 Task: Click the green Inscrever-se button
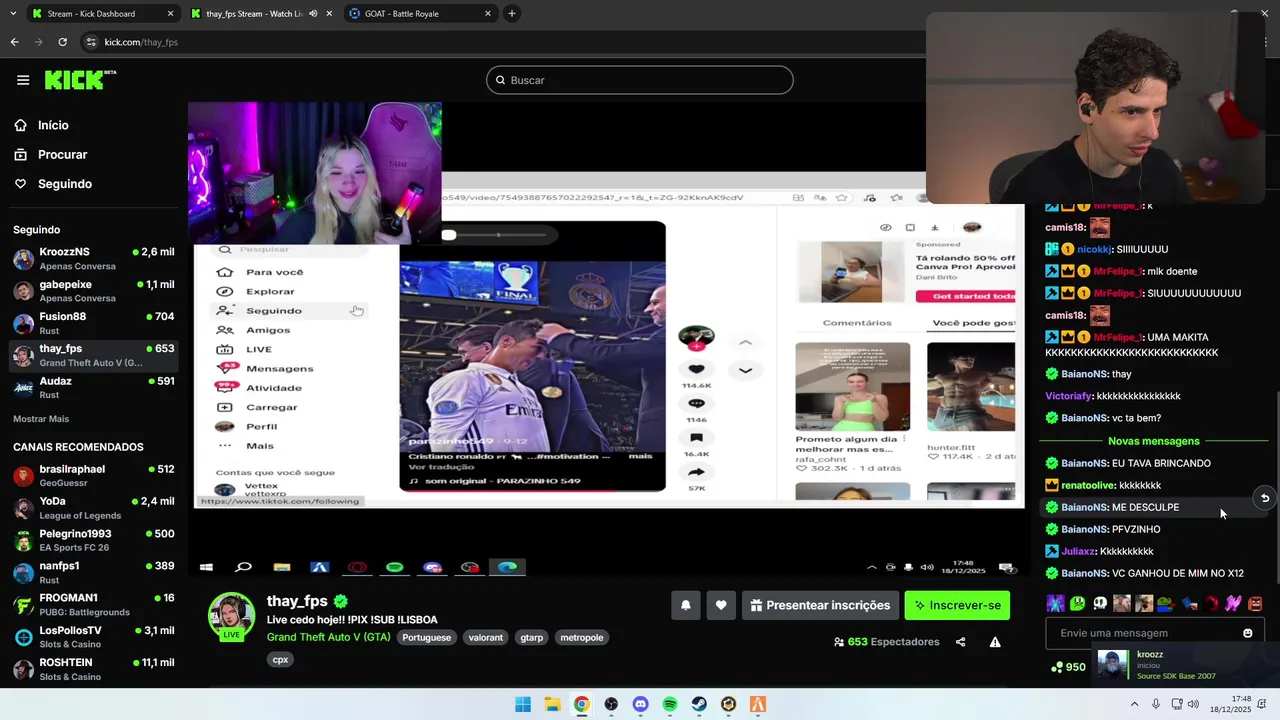[957, 605]
